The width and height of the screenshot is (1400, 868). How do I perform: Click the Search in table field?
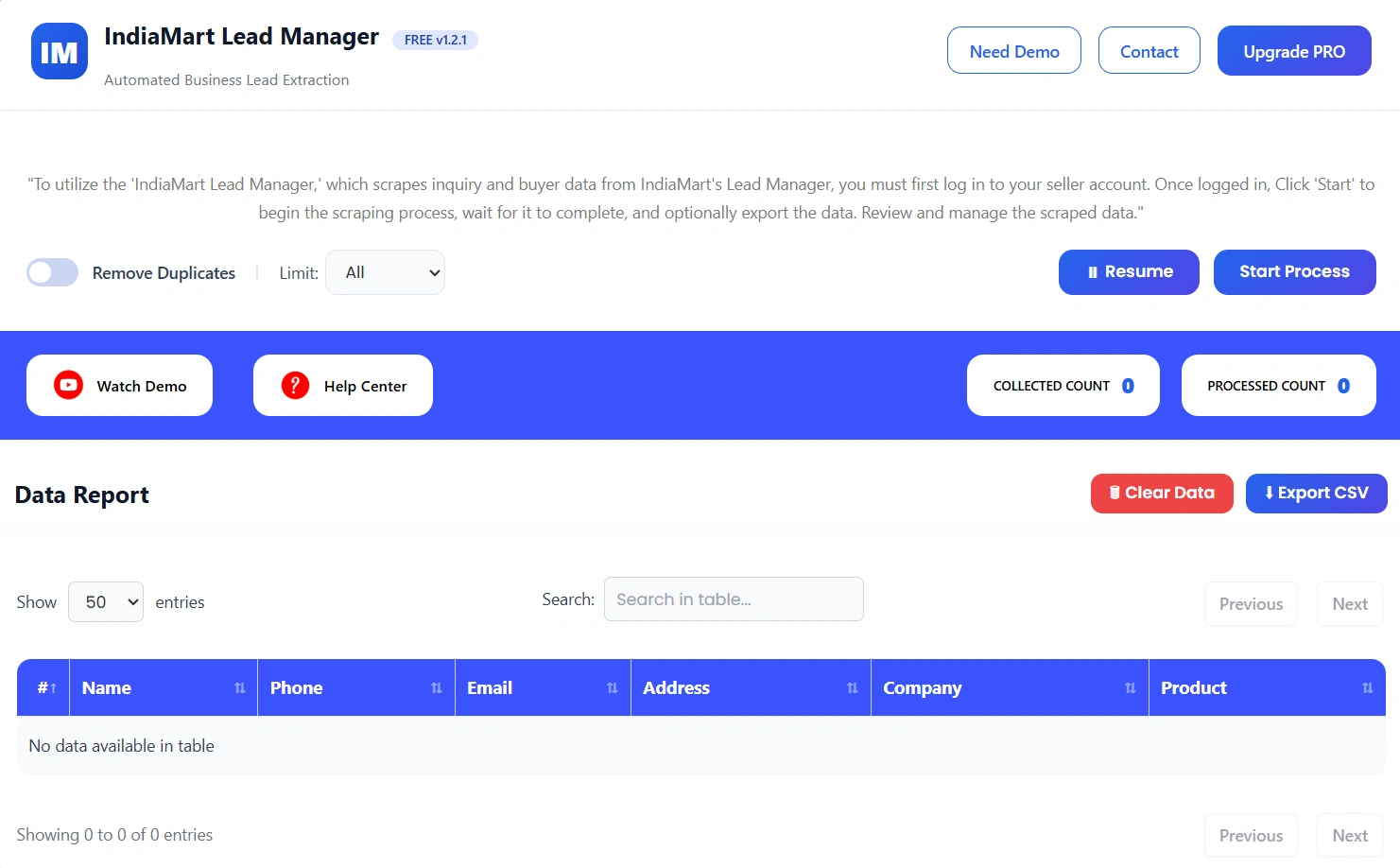[x=734, y=599]
